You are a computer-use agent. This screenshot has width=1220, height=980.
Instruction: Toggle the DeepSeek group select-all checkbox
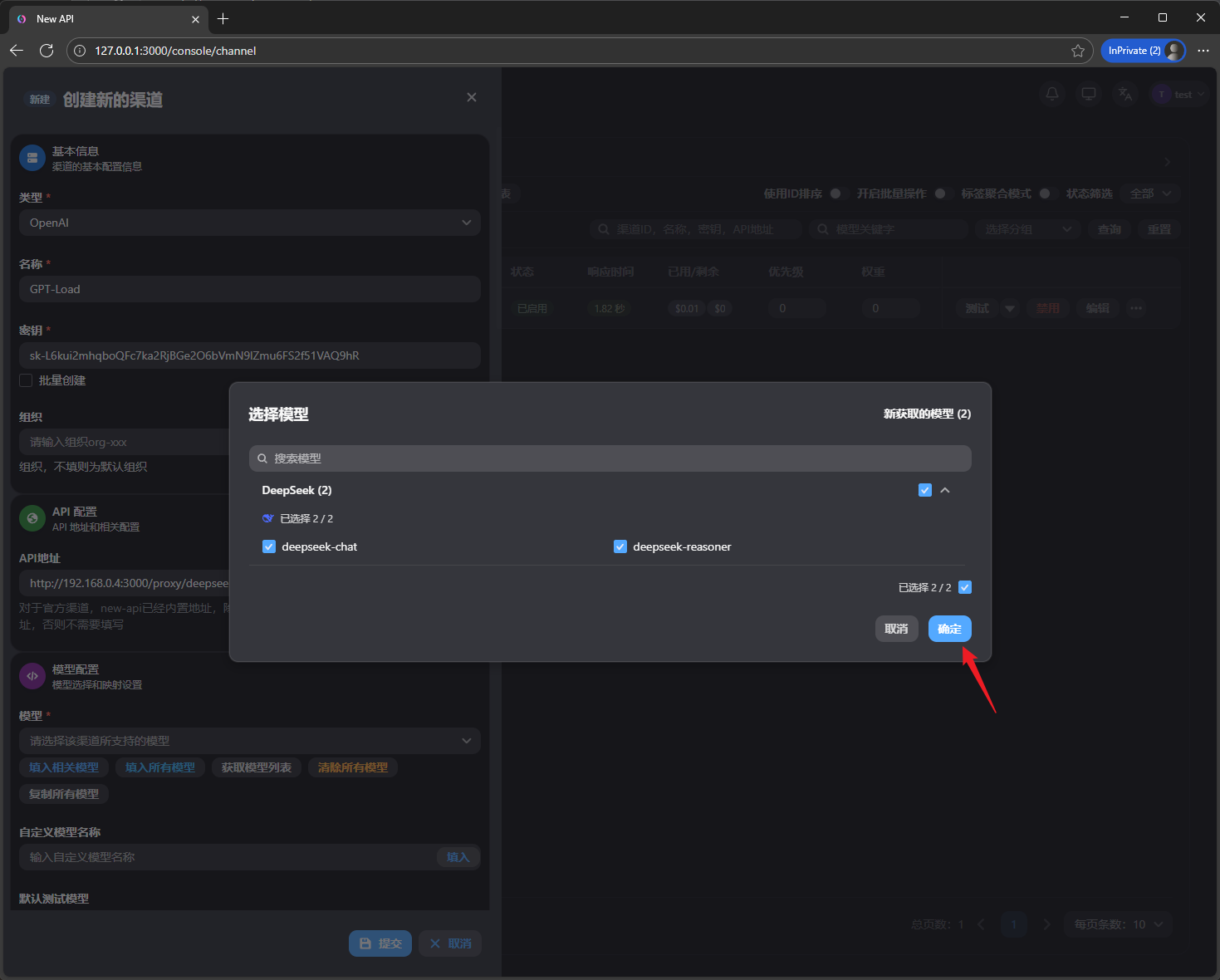[x=925, y=490]
